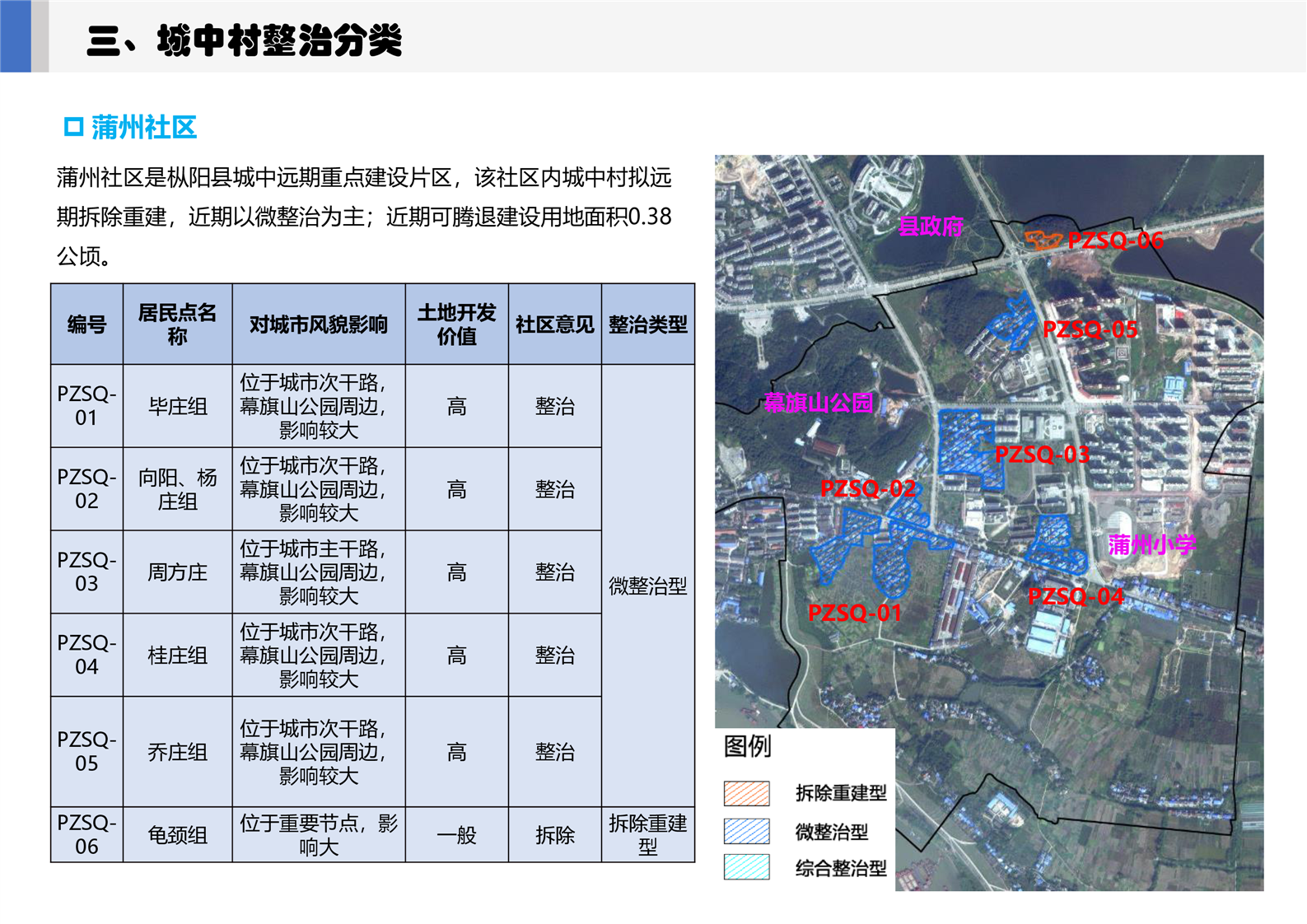
Task: Click the 蒲州小学 map label
Action: click(x=1151, y=544)
